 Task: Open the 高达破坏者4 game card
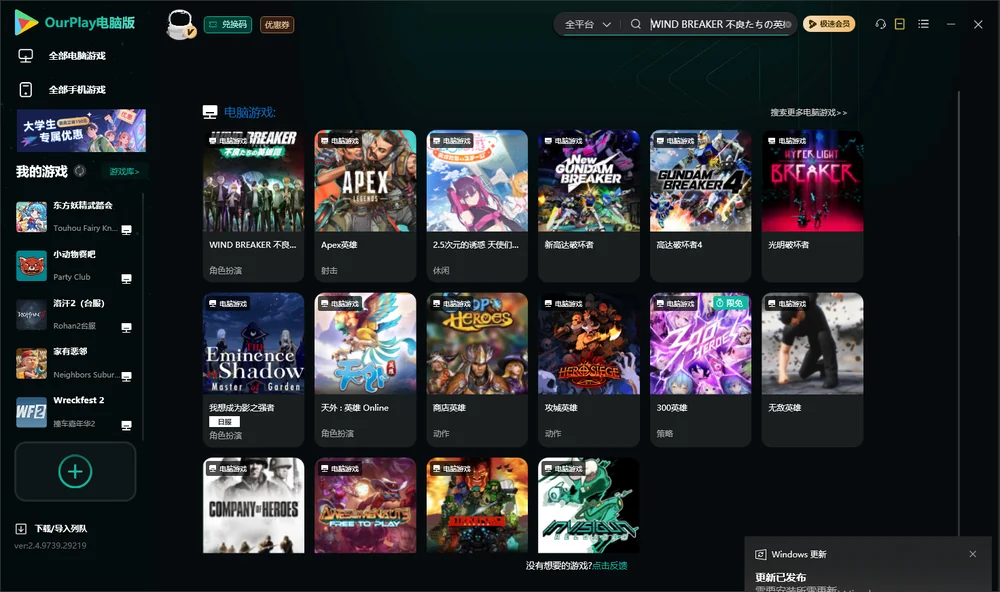(x=701, y=205)
